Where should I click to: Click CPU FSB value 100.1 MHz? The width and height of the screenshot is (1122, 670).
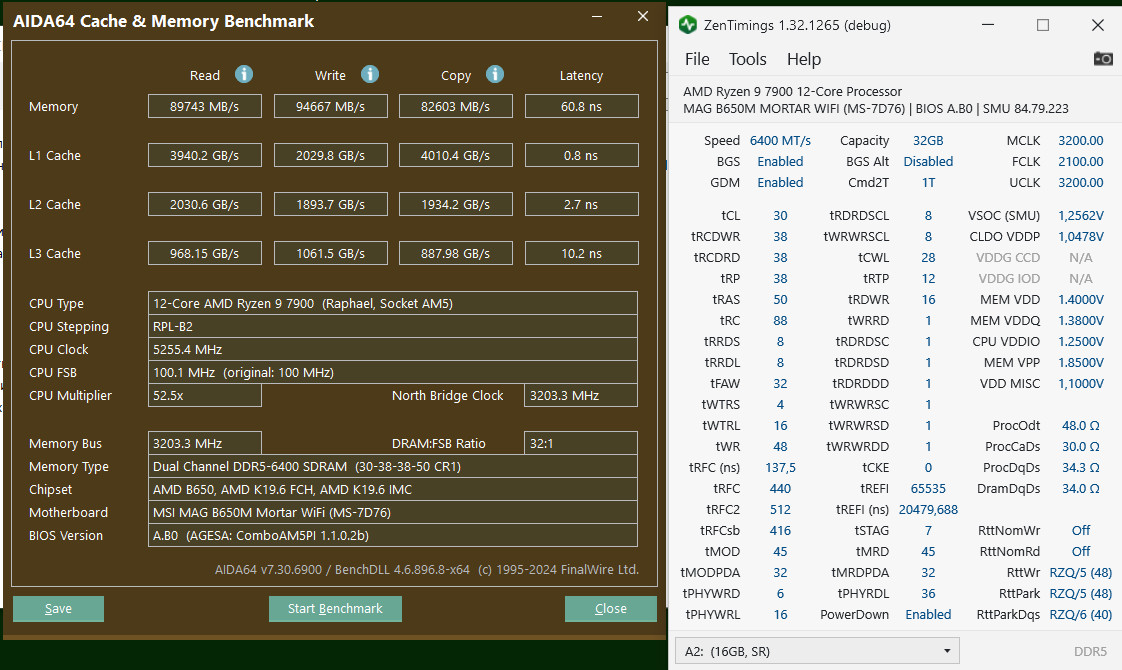coord(393,372)
